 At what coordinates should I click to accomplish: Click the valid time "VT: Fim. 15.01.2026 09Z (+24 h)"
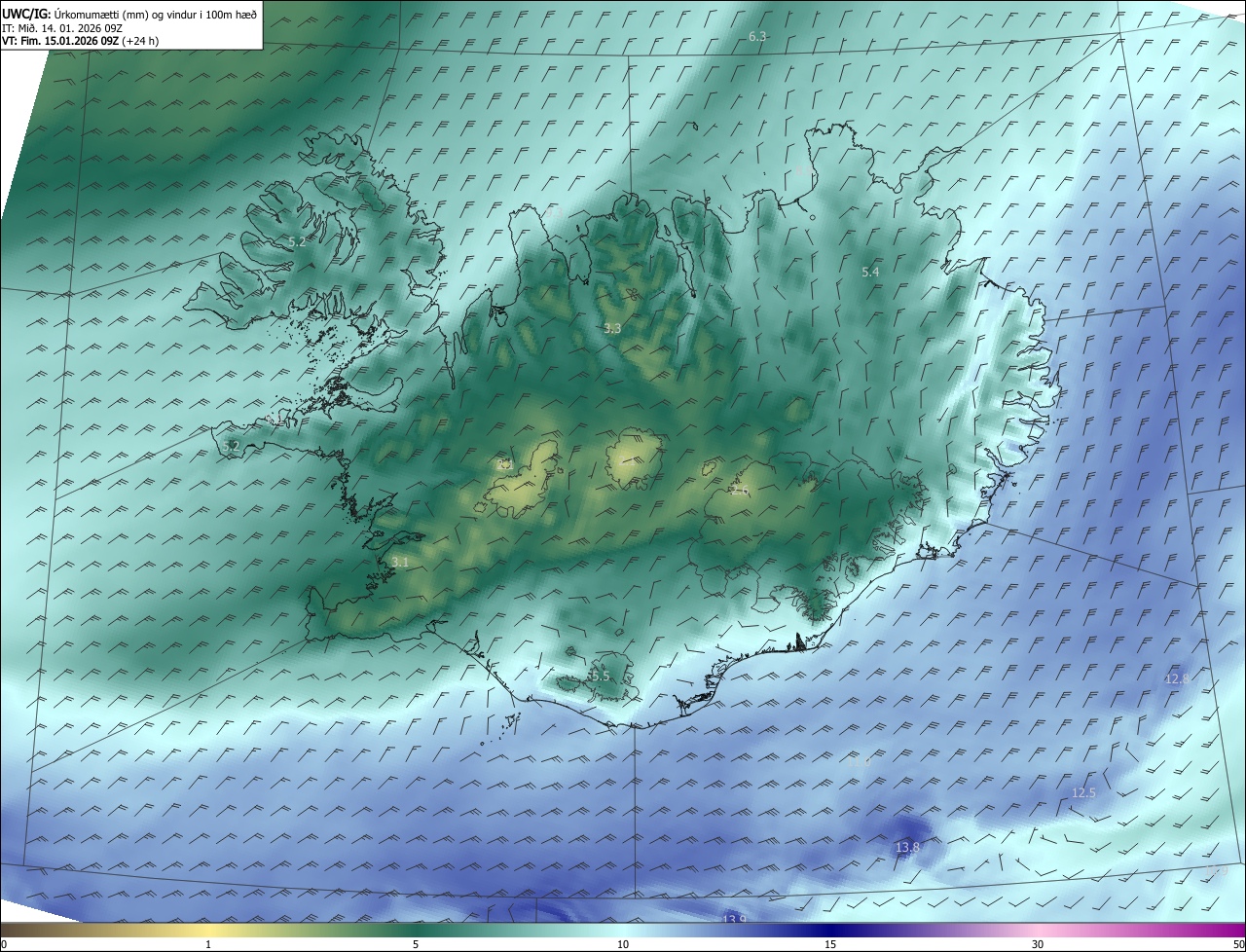coord(81,41)
